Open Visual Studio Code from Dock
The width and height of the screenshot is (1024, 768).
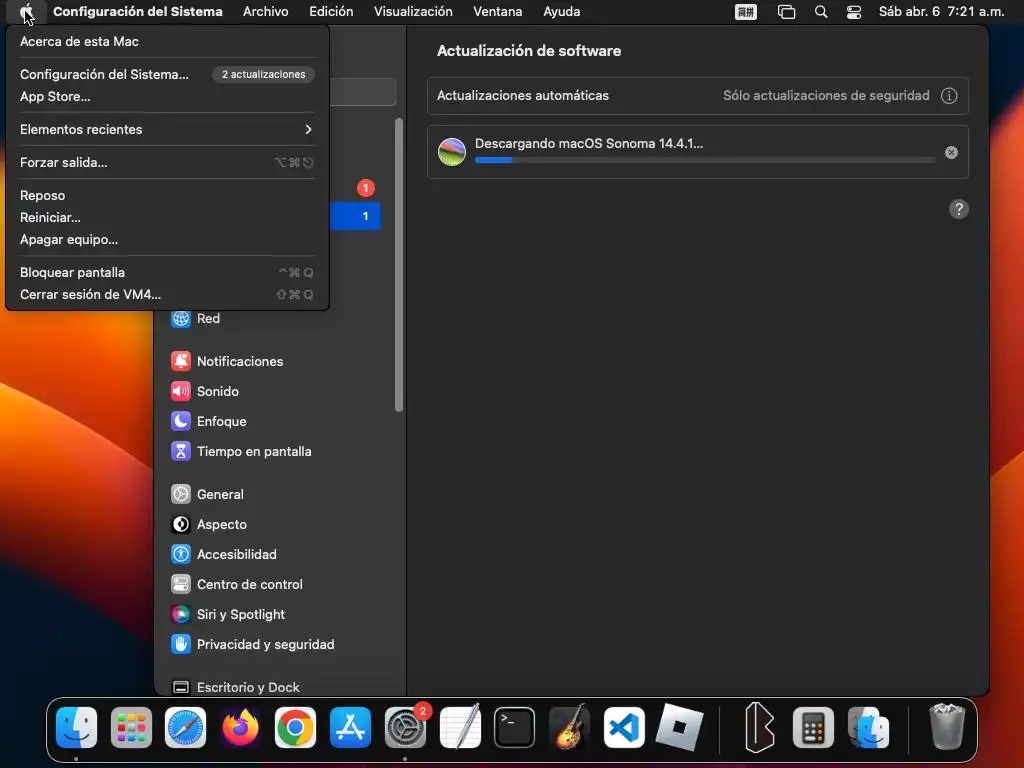coord(624,728)
